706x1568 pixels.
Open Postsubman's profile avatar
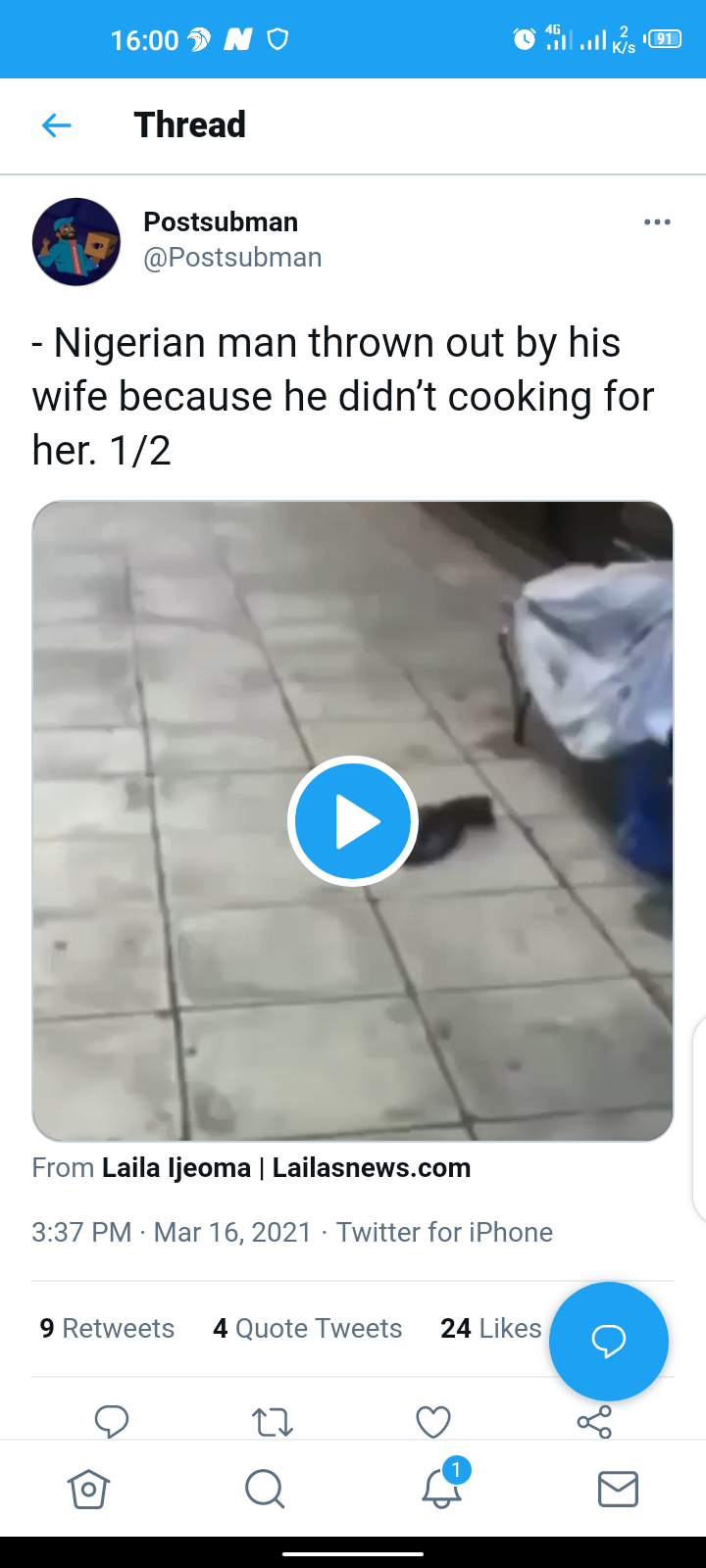[76, 242]
